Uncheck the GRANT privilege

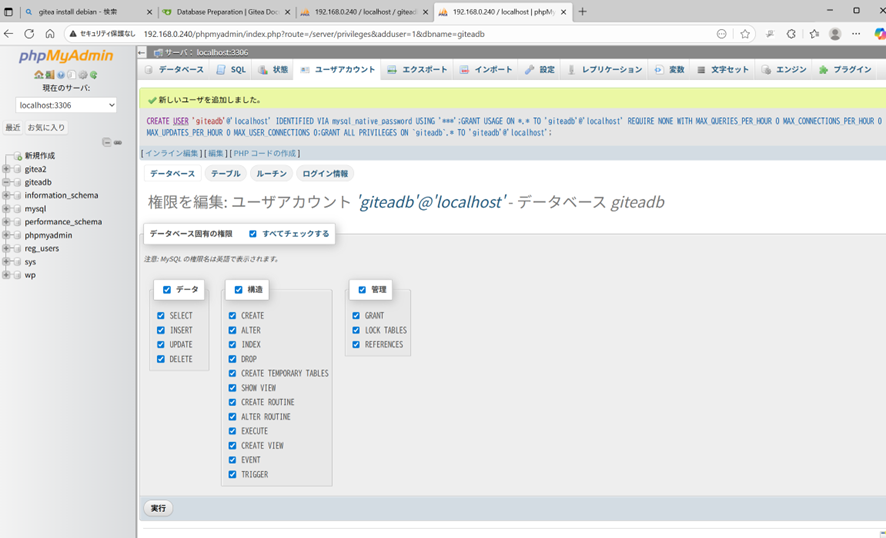[x=356, y=316]
